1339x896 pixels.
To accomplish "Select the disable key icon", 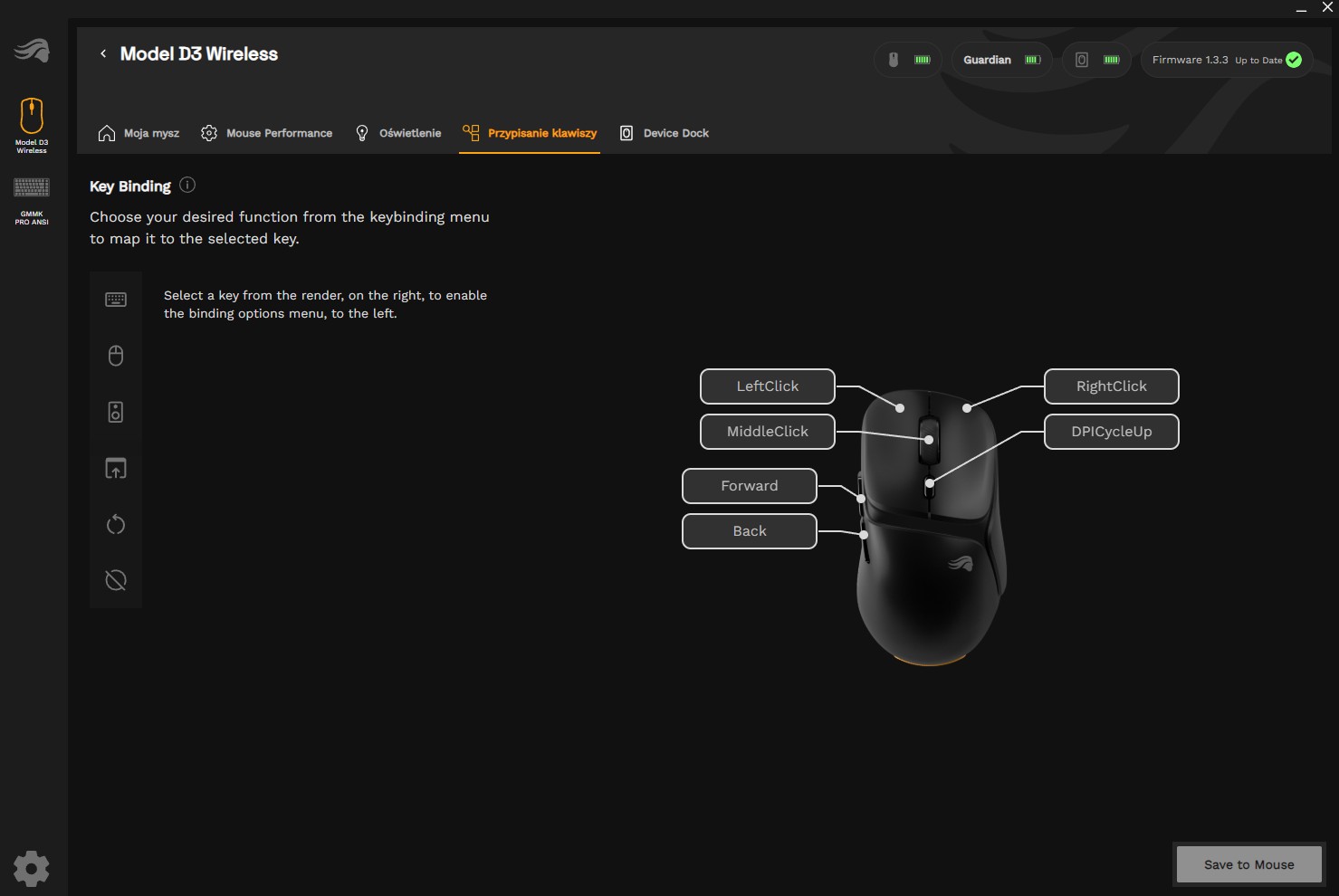I will [116, 580].
